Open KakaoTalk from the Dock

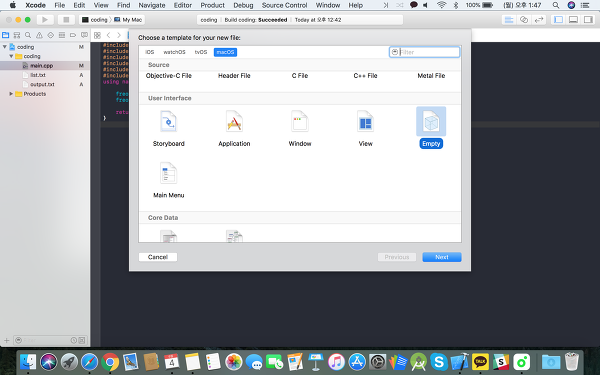480,362
